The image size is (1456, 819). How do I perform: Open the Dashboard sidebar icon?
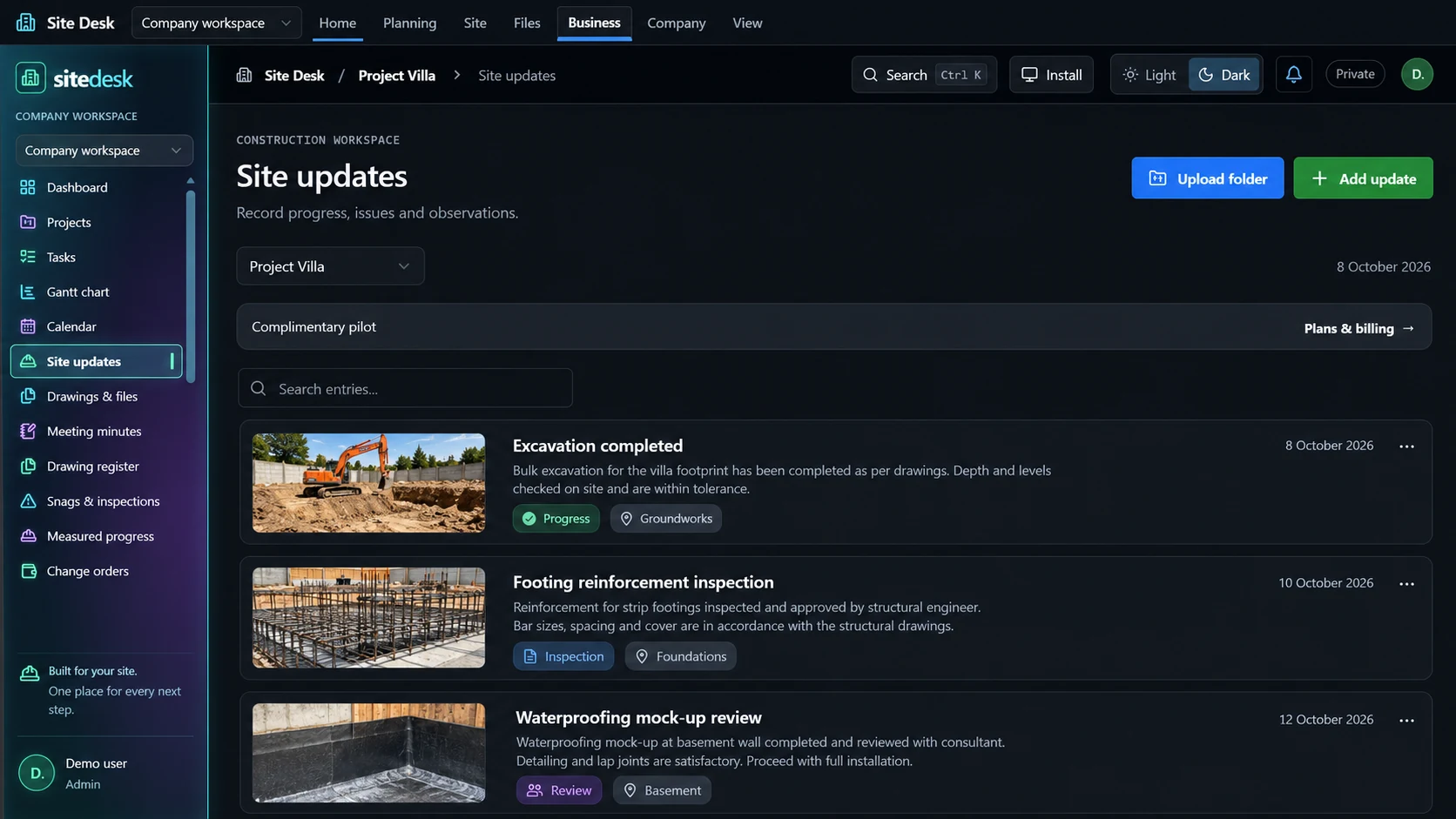28,187
